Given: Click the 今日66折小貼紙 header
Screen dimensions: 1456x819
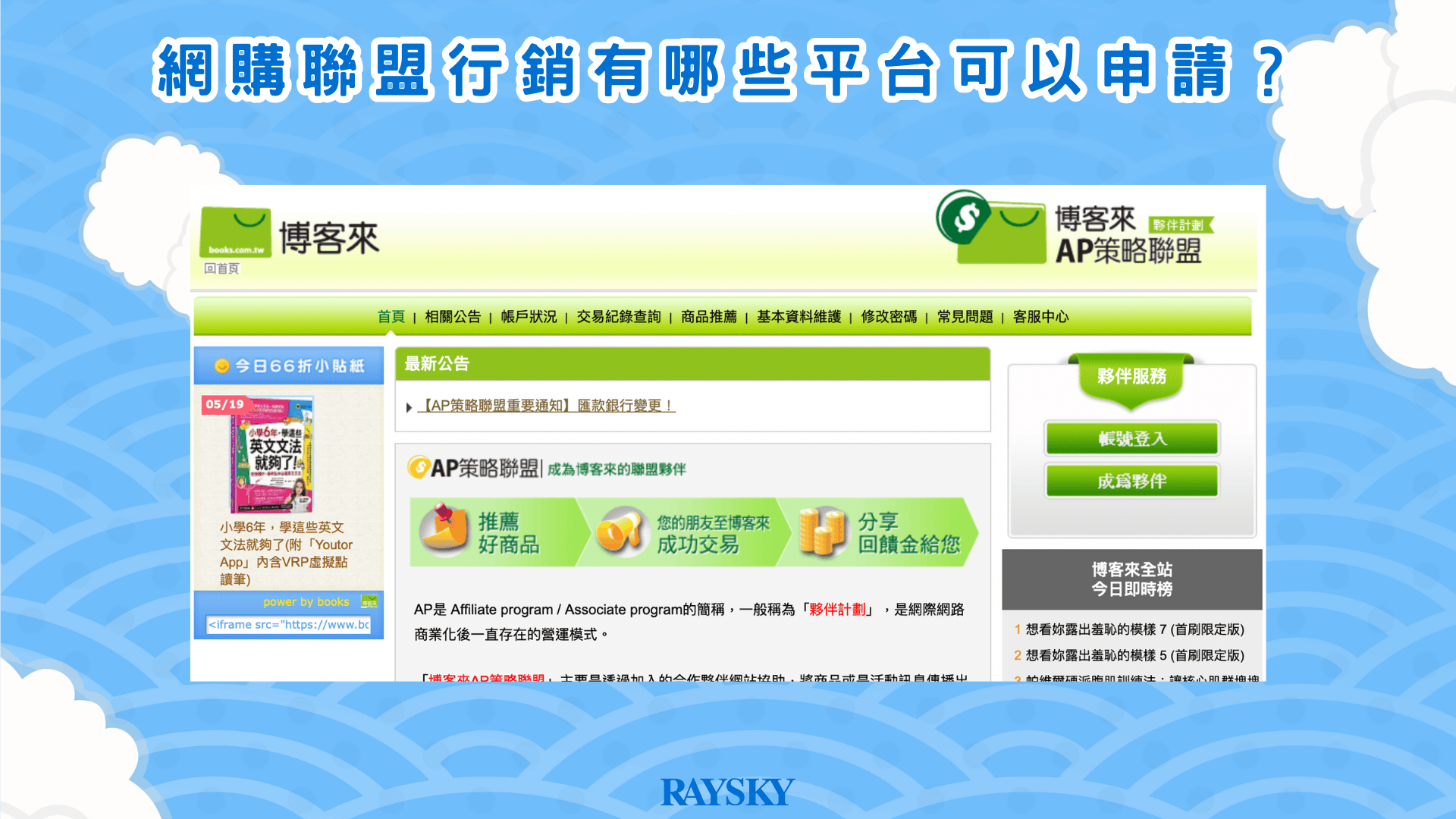Looking at the screenshot, I should (x=289, y=366).
